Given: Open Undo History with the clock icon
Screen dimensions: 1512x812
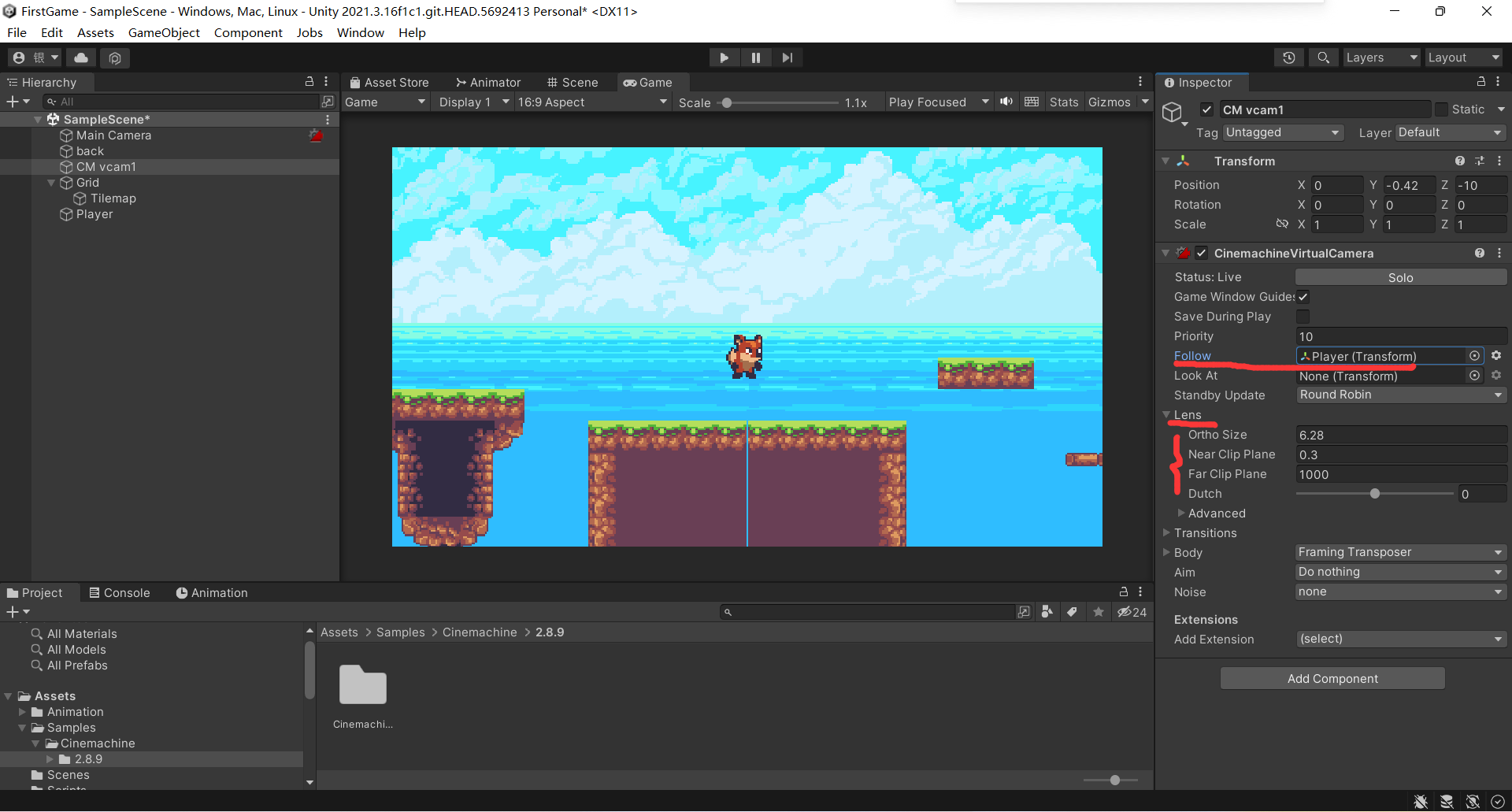Looking at the screenshot, I should click(x=1288, y=57).
